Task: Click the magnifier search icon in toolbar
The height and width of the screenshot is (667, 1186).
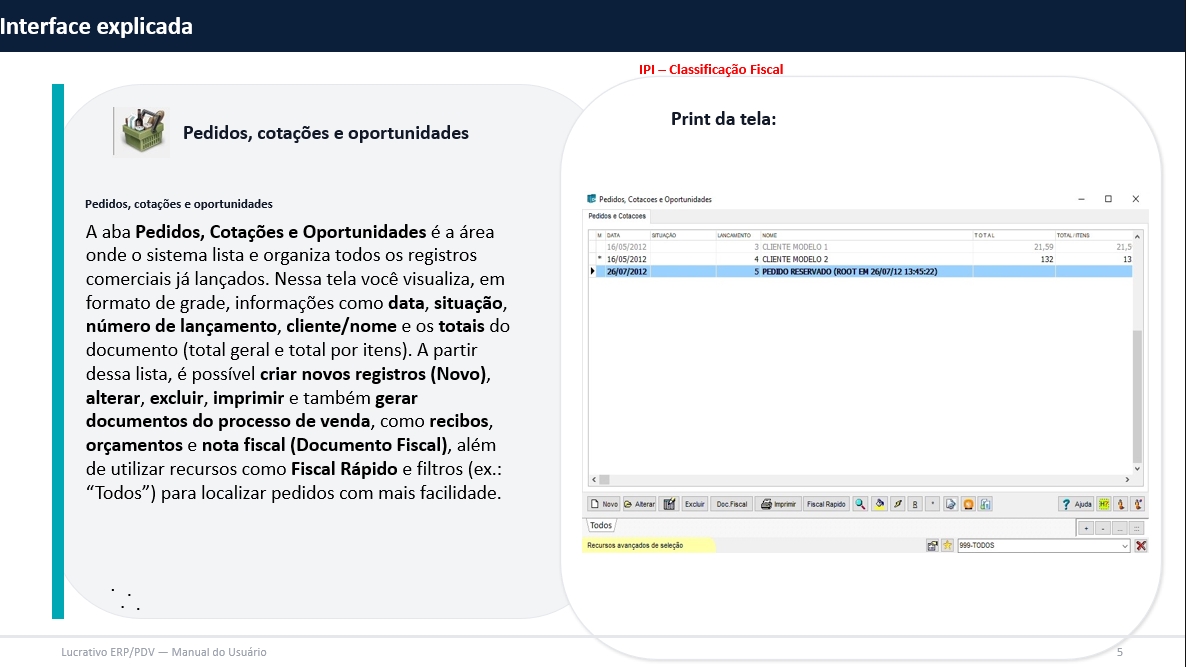Action: pos(860,504)
